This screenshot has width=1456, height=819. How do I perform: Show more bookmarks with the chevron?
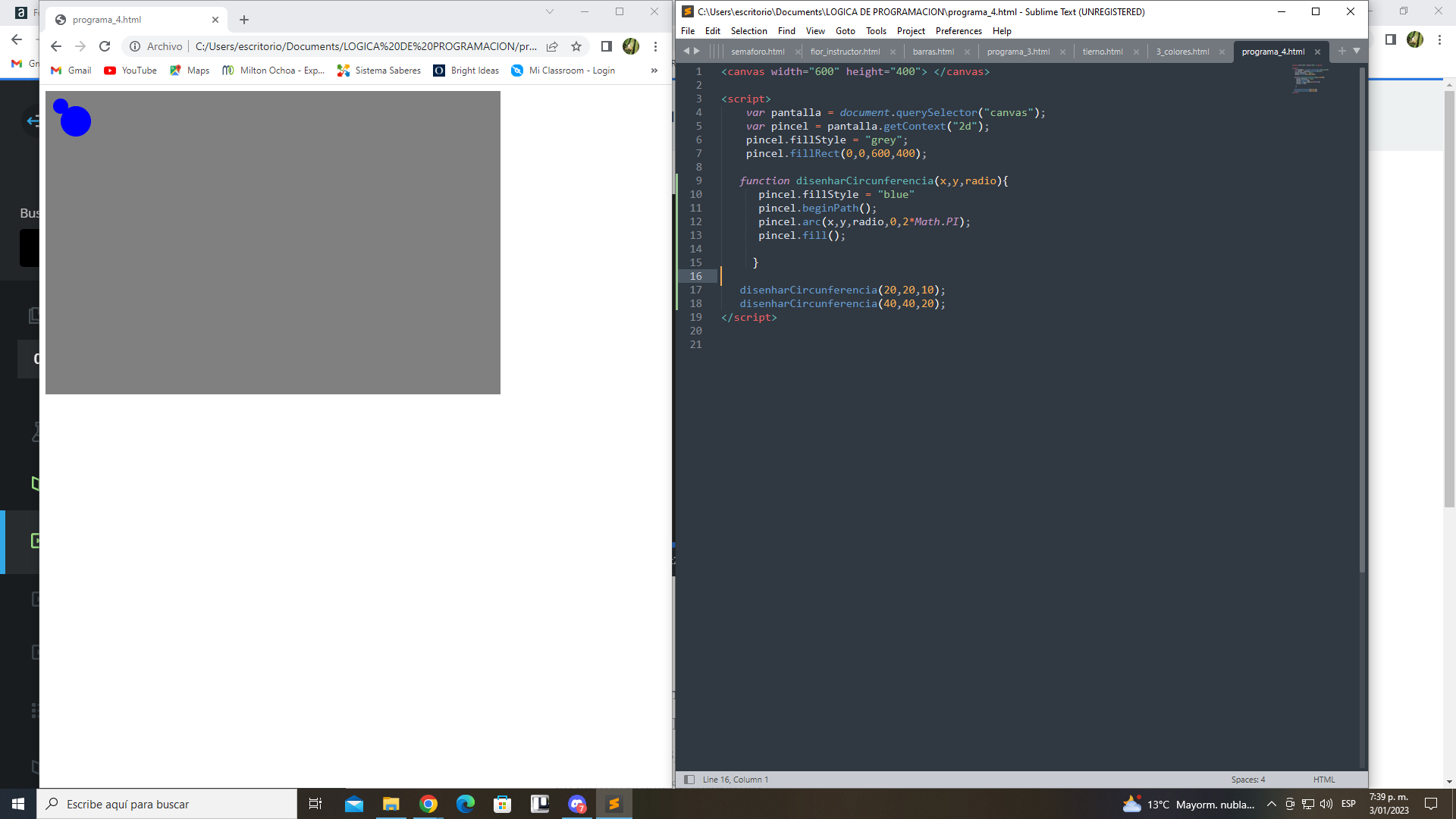[x=654, y=71]
